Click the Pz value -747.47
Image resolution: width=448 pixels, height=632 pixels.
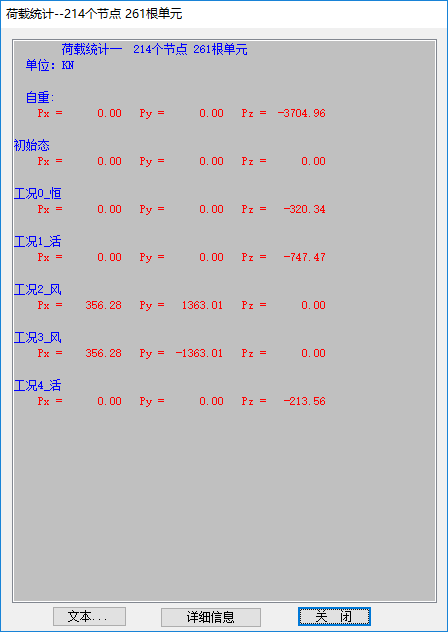point(304,258)
